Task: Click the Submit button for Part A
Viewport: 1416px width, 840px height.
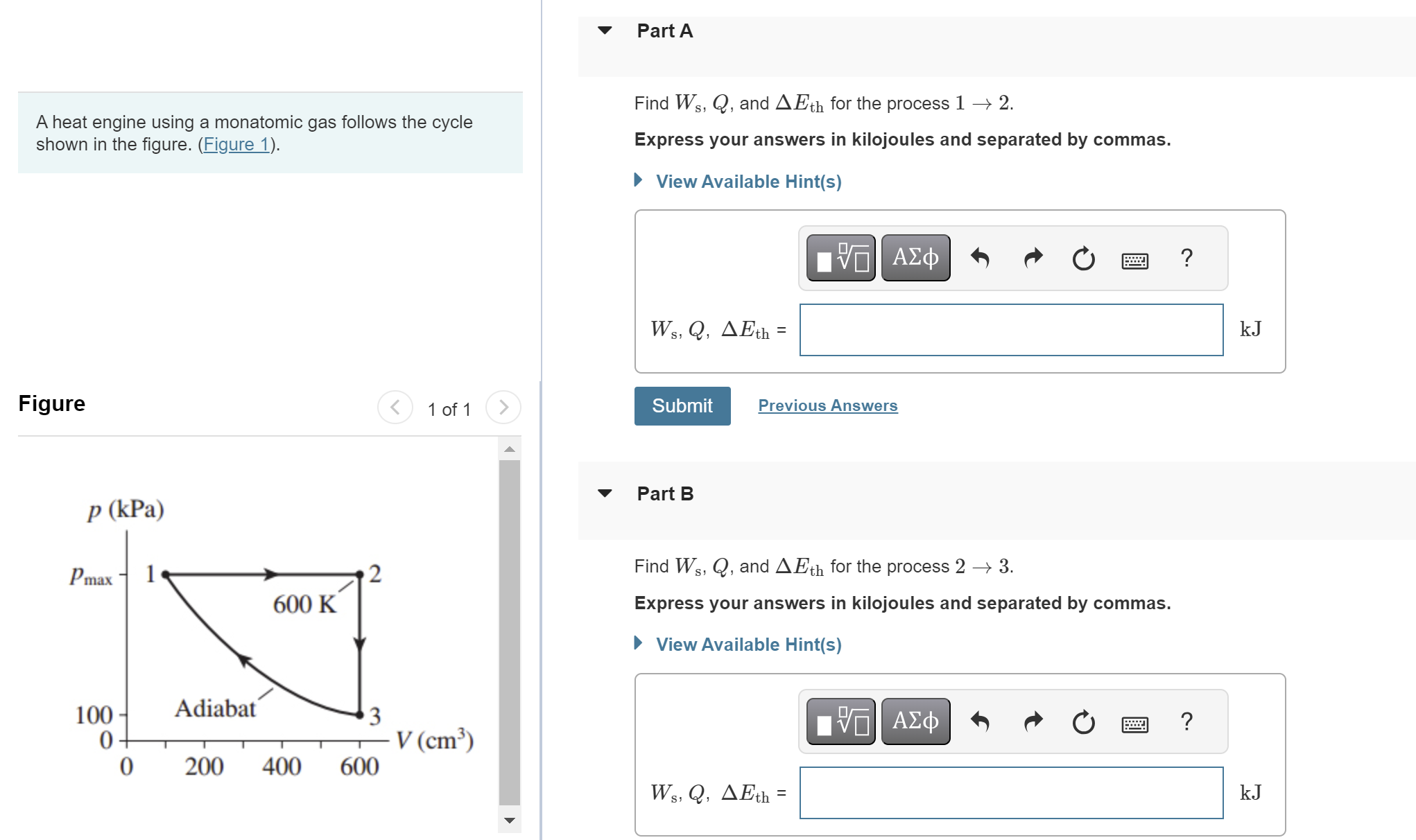Action: click(682, 405)
